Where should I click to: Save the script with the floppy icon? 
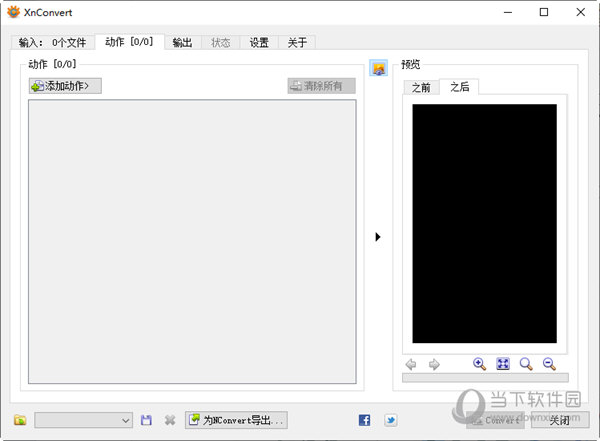point(146,420)
